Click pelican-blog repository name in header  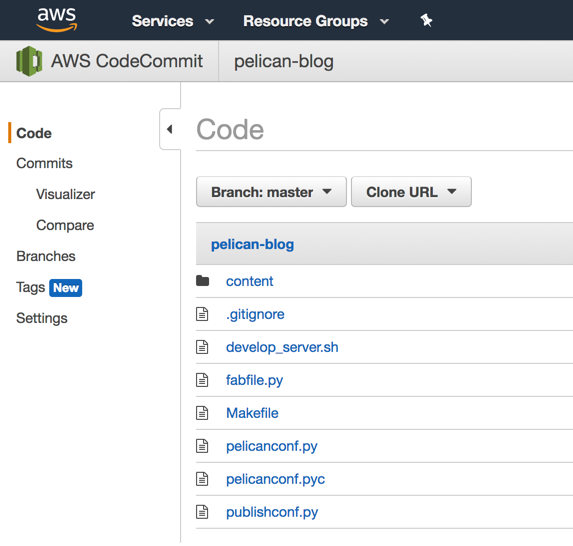(x=284, y=61)
